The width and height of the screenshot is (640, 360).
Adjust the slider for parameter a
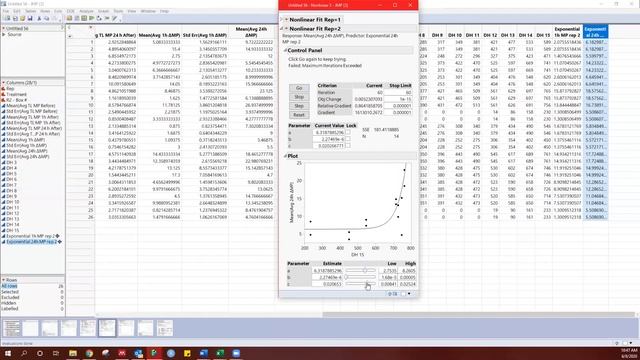(360, 270)
